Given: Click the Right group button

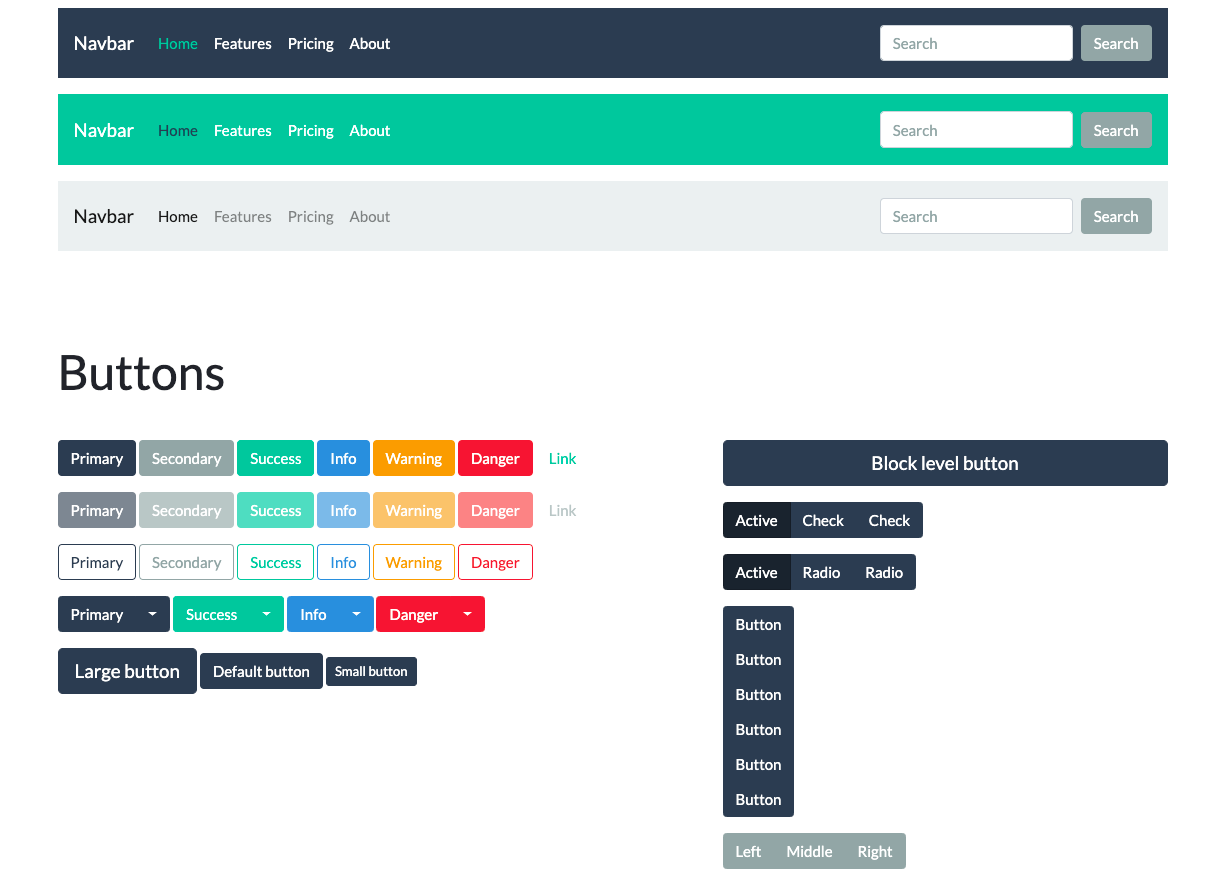Looking at the screenshot, I should click(875, 851).
